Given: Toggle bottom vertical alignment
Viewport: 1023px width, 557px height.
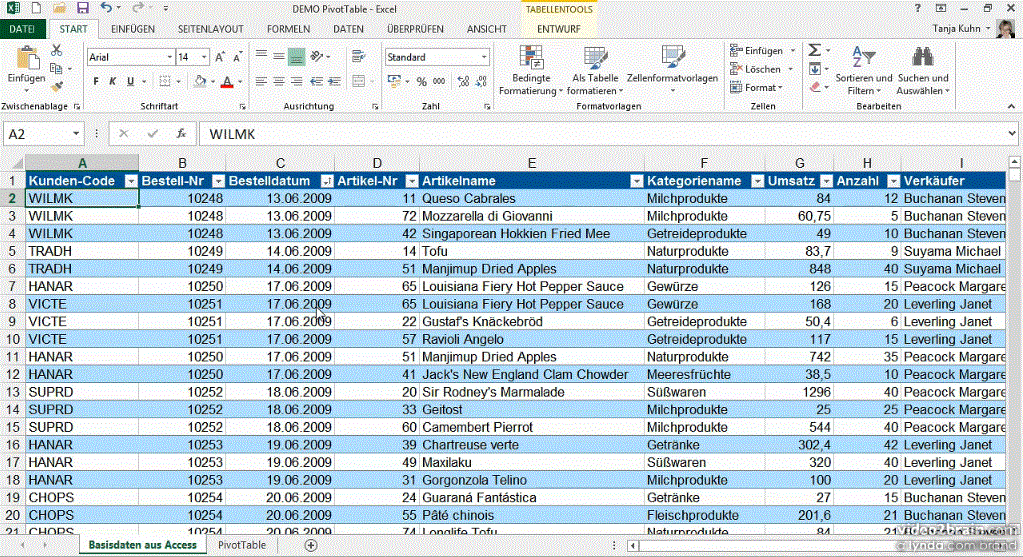Looking at the screenshot, I should point(296,57).
